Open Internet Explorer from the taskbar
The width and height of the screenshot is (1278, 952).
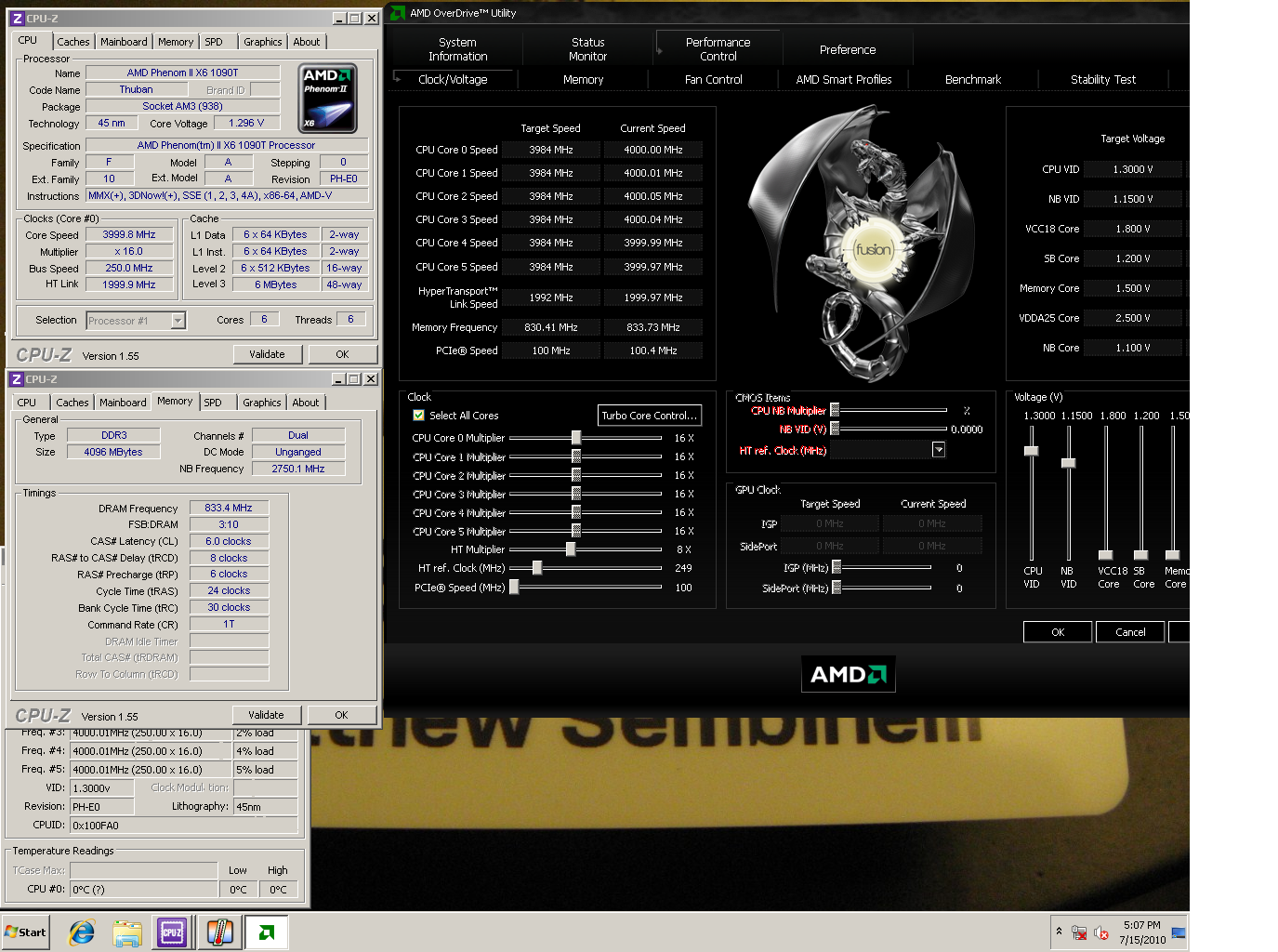click(x=82, y=932)
